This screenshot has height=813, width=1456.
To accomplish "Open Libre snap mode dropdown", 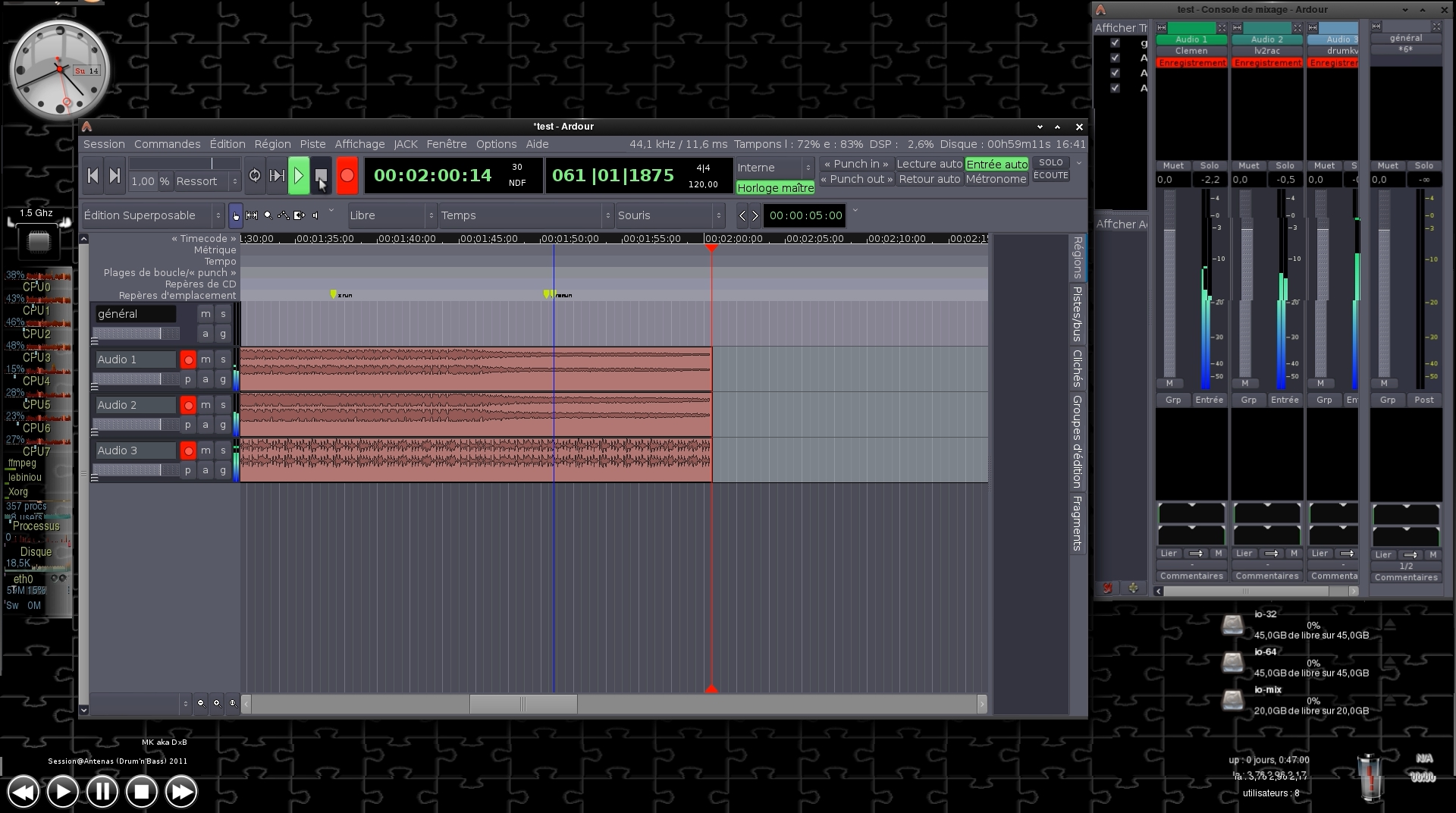I will pyautogui.click(x=392, y=215).
